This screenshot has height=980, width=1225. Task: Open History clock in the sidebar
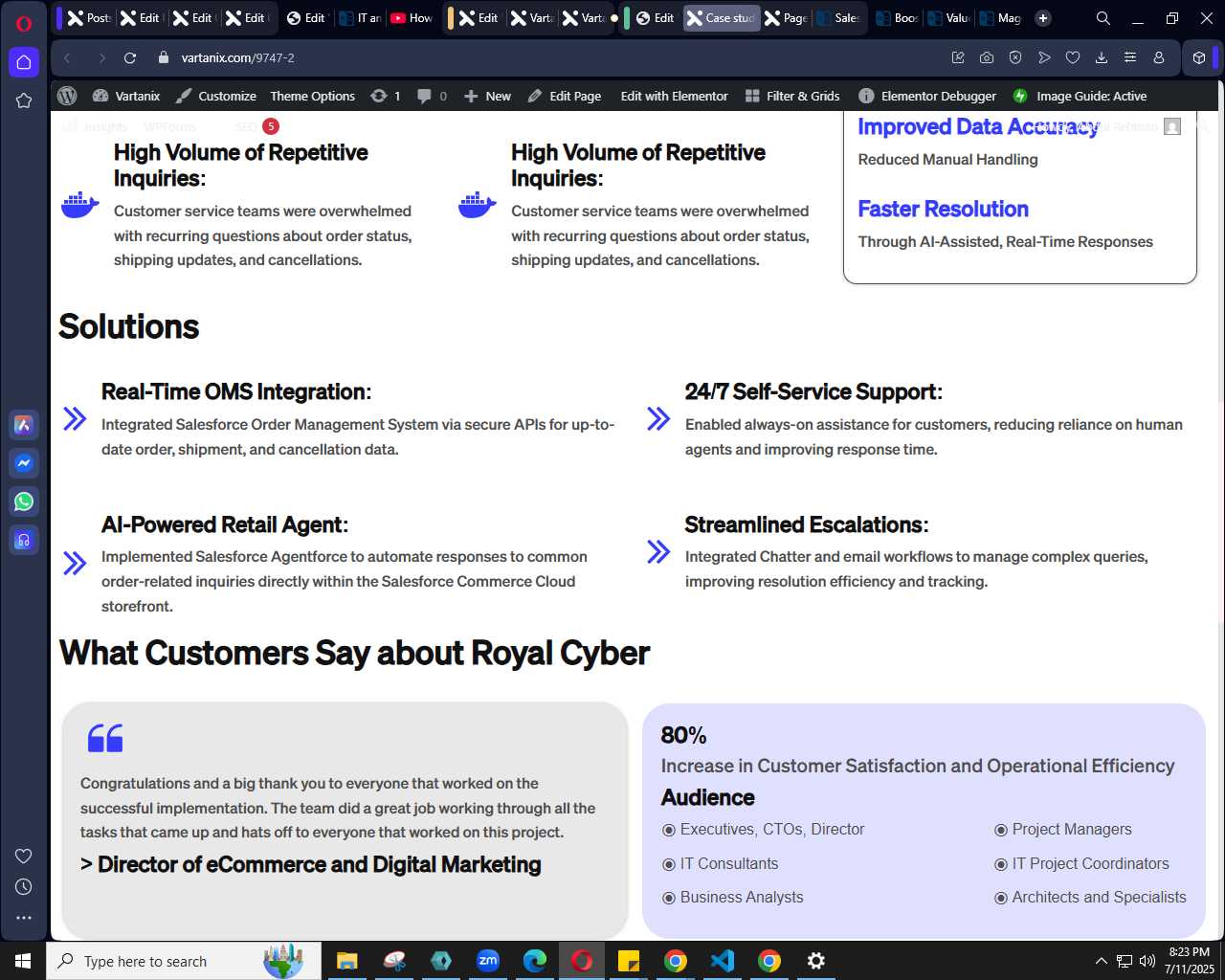click(x=24, y=887)
